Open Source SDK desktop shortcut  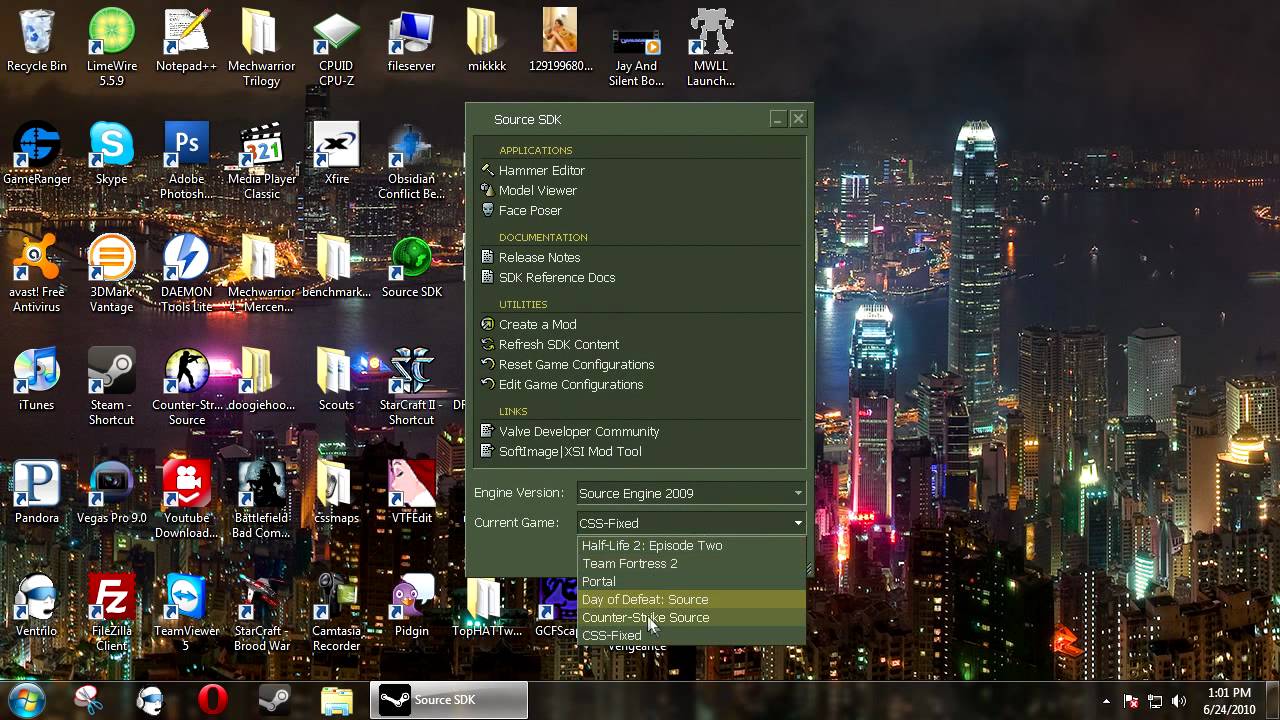(x=411, y=267)
